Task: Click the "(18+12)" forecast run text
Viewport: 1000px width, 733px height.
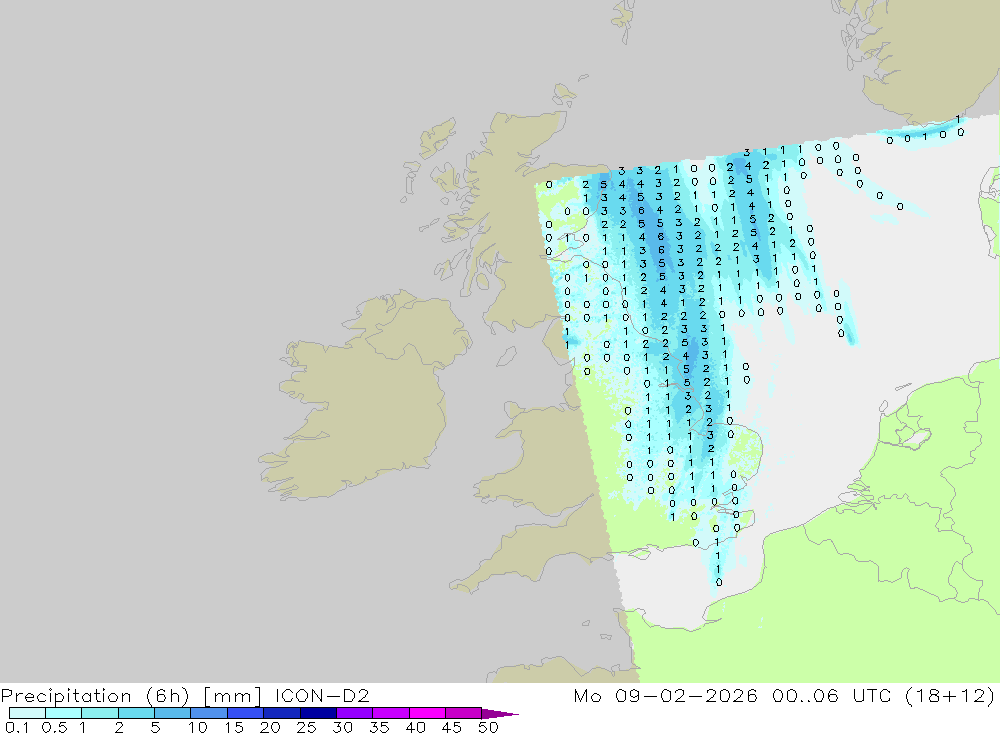Action: click(x=950, y=695)
